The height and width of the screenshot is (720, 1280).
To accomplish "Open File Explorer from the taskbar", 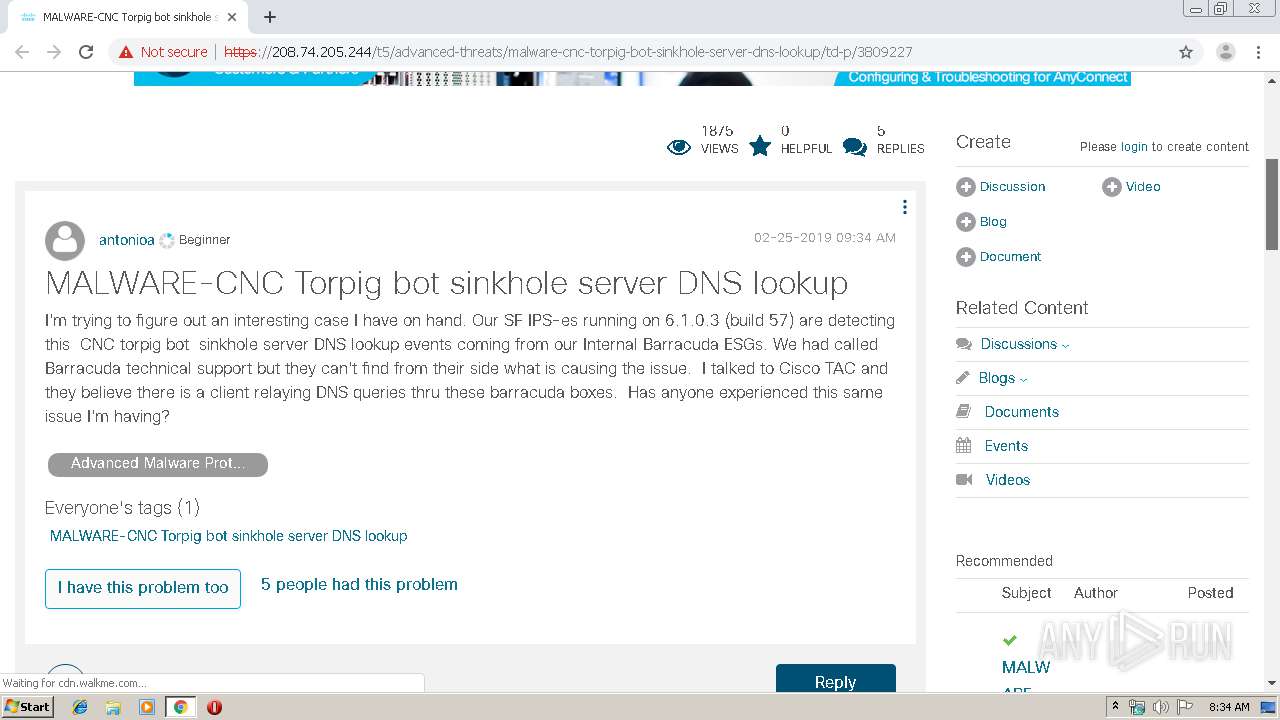I will coord(113,707).
